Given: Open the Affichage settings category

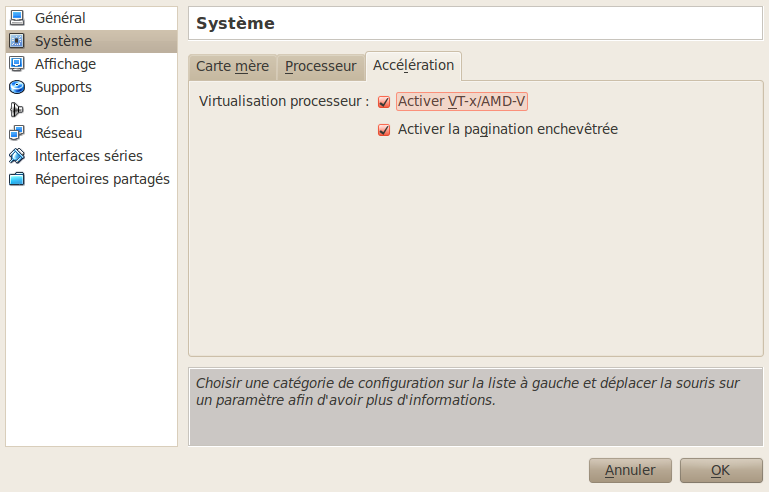Looking at the screenshot, I should pos(65,64).
